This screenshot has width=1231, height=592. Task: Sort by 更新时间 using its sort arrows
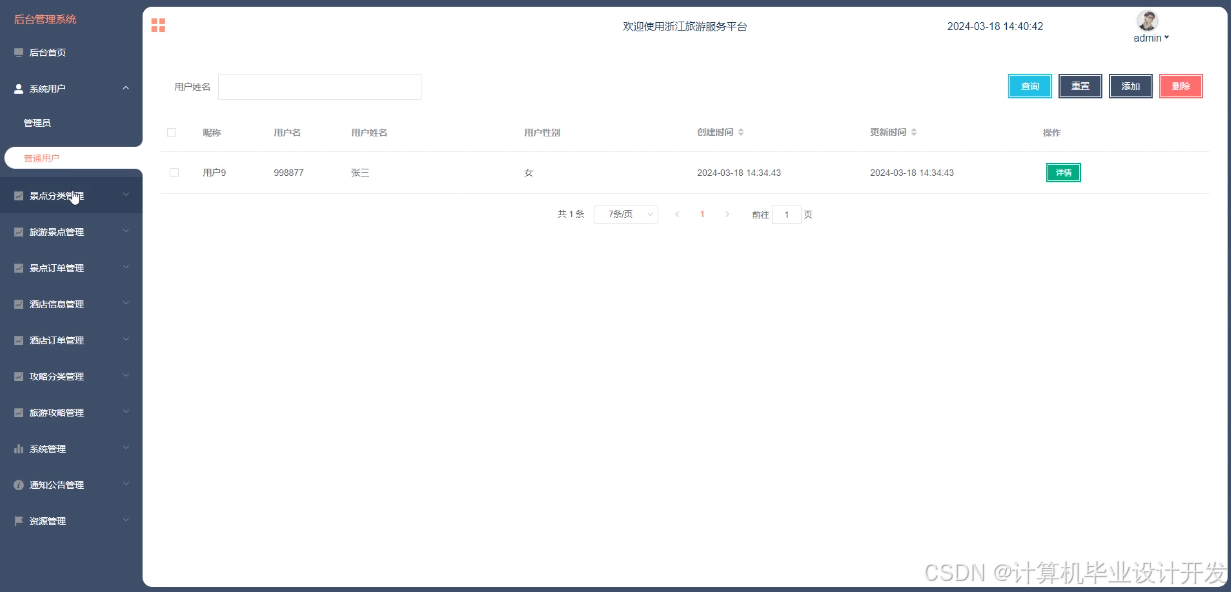(914, 132)
